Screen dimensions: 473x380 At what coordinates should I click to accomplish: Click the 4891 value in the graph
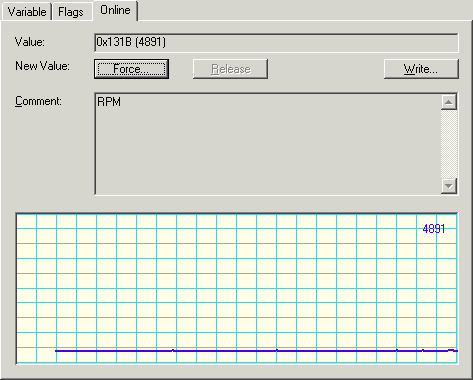pyautogui.click(x=434, y=229)
